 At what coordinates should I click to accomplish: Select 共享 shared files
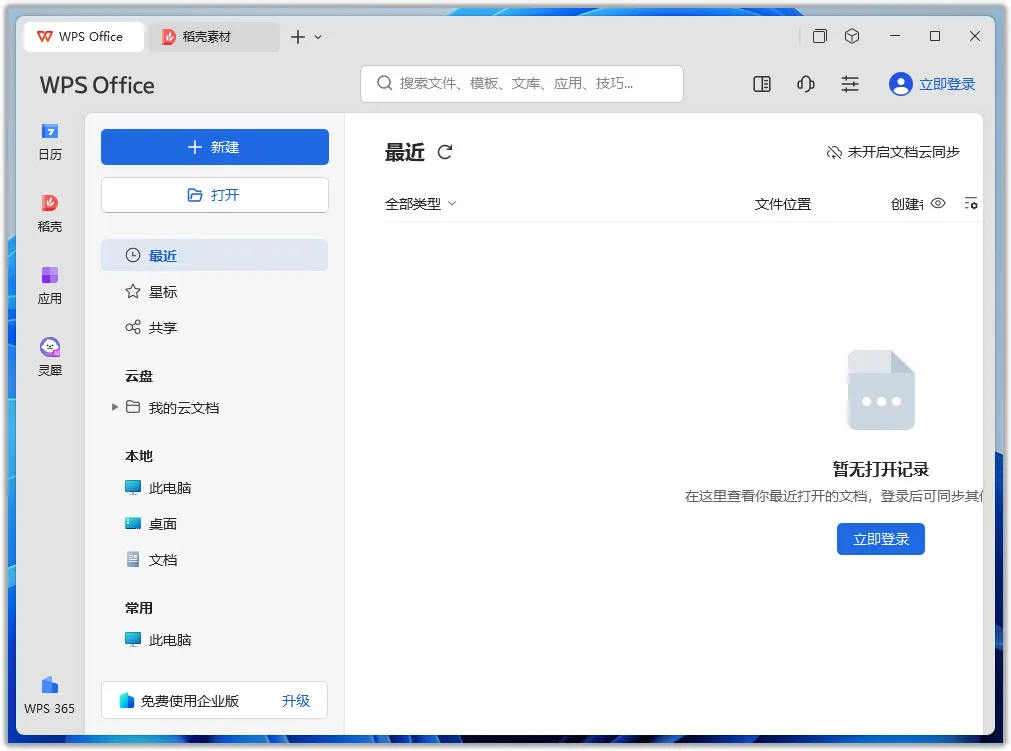(x=215, y=327)
